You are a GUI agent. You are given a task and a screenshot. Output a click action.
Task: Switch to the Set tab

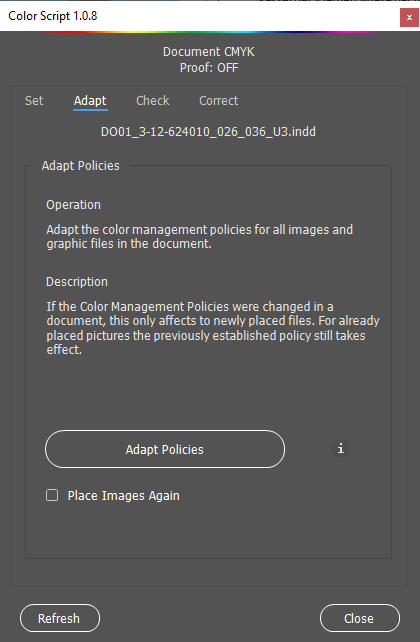[x=34, y=101]
